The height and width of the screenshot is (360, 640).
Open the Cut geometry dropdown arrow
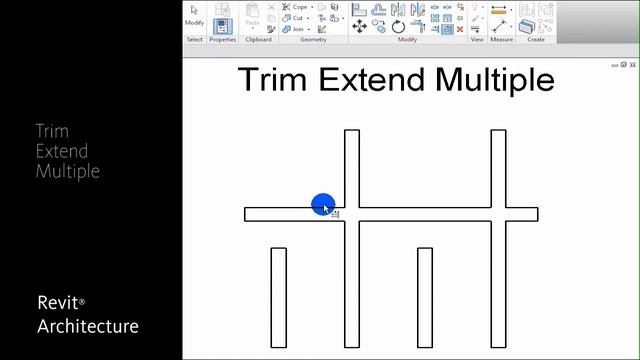(308, 18)
